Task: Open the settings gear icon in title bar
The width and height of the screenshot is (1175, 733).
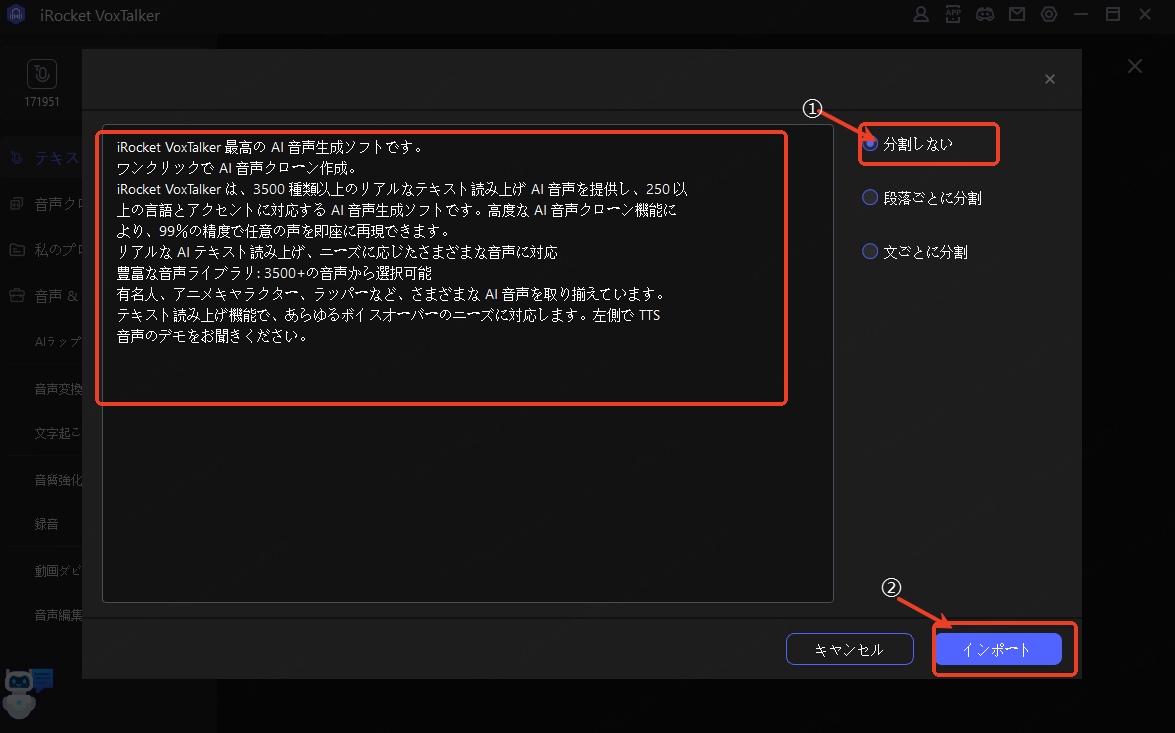Action: [1049, 14]
